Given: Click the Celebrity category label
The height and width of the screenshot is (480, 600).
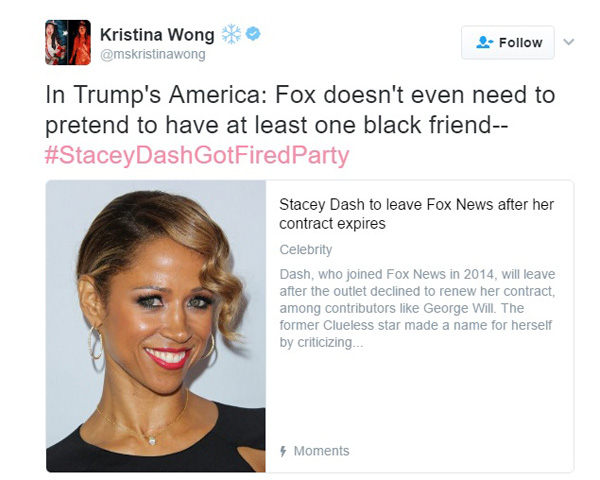Looking at the screenshot, I should click(x=306, y=250).
